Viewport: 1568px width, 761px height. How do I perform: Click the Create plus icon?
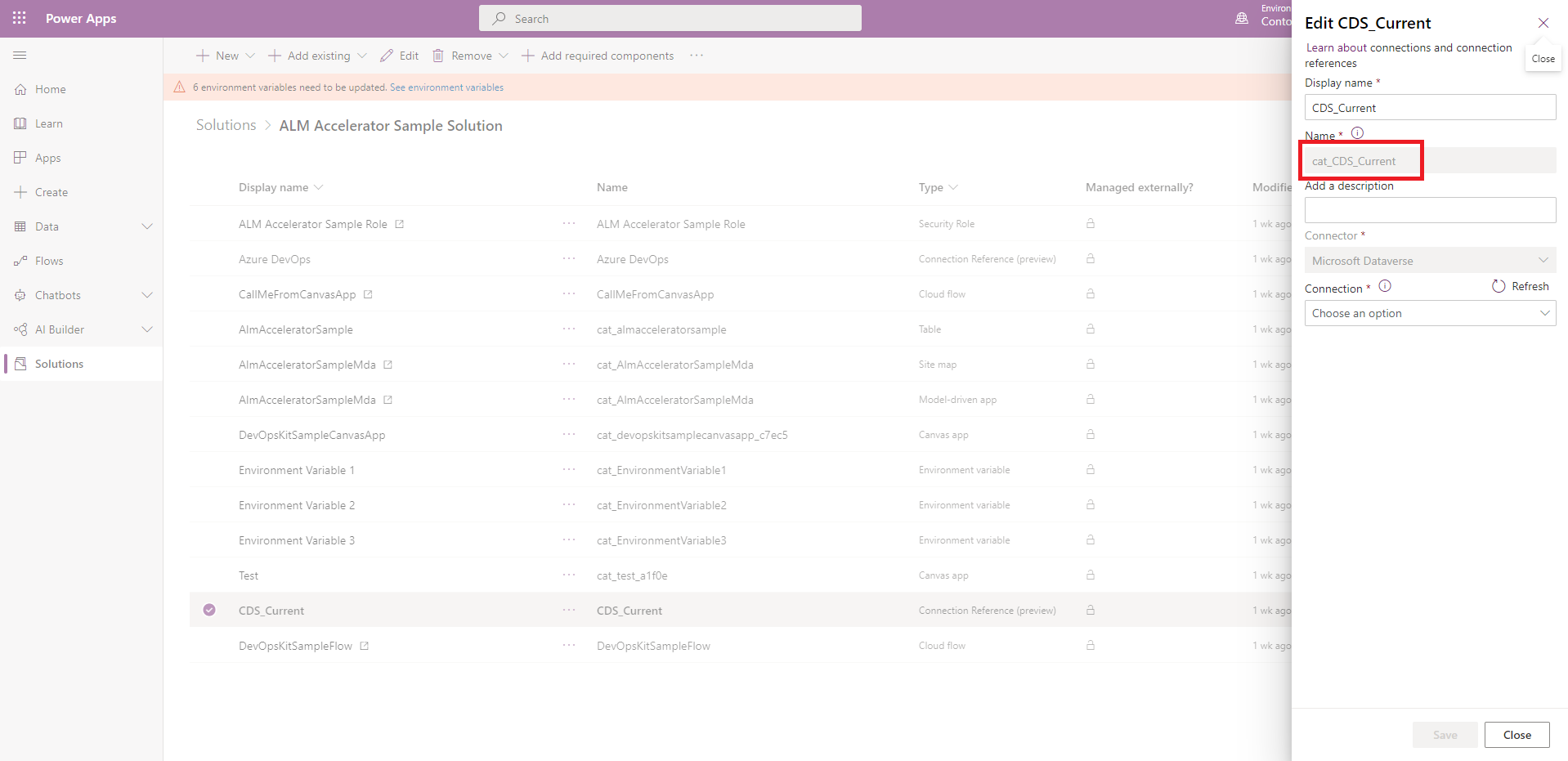pyautogui.click(x=20, y=192)
